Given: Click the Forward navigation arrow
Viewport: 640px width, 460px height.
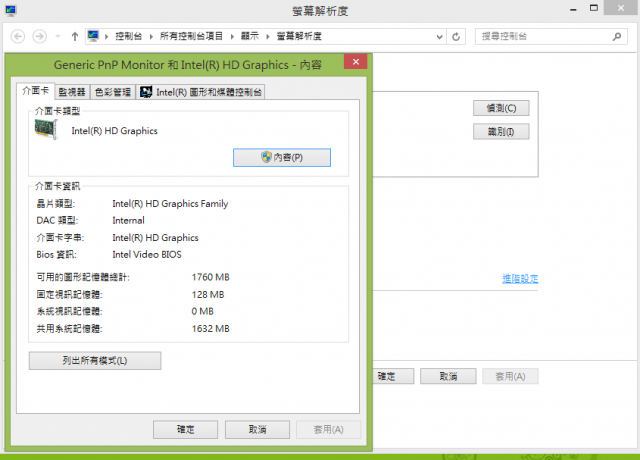Looking at the screenshot, I should click(x=40, y=37).
